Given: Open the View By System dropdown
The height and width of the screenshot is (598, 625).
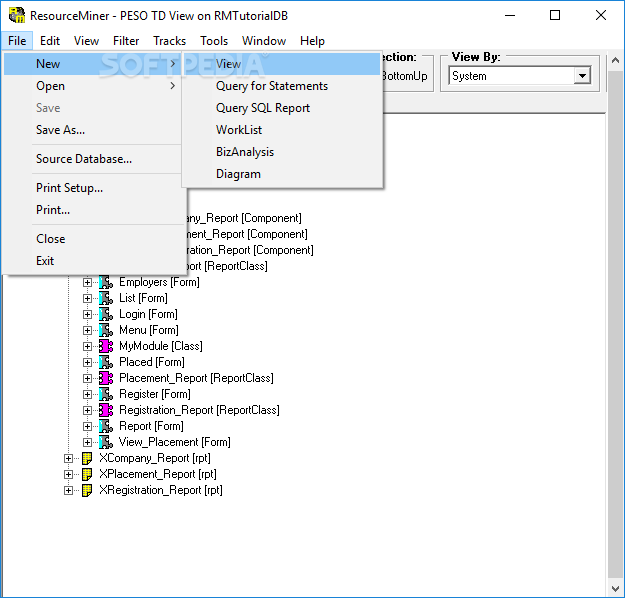Looking at the screenshot, I should tap(582, 76).
